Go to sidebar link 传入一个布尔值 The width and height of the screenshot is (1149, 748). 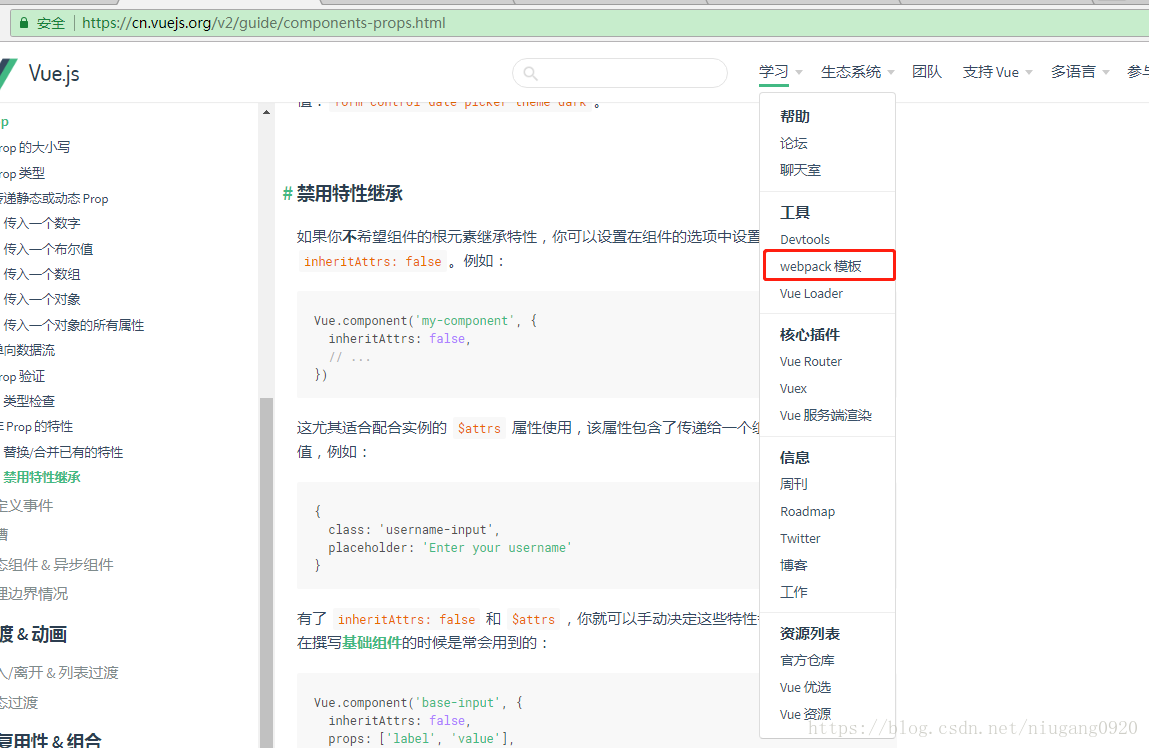(x=48, y=249)
